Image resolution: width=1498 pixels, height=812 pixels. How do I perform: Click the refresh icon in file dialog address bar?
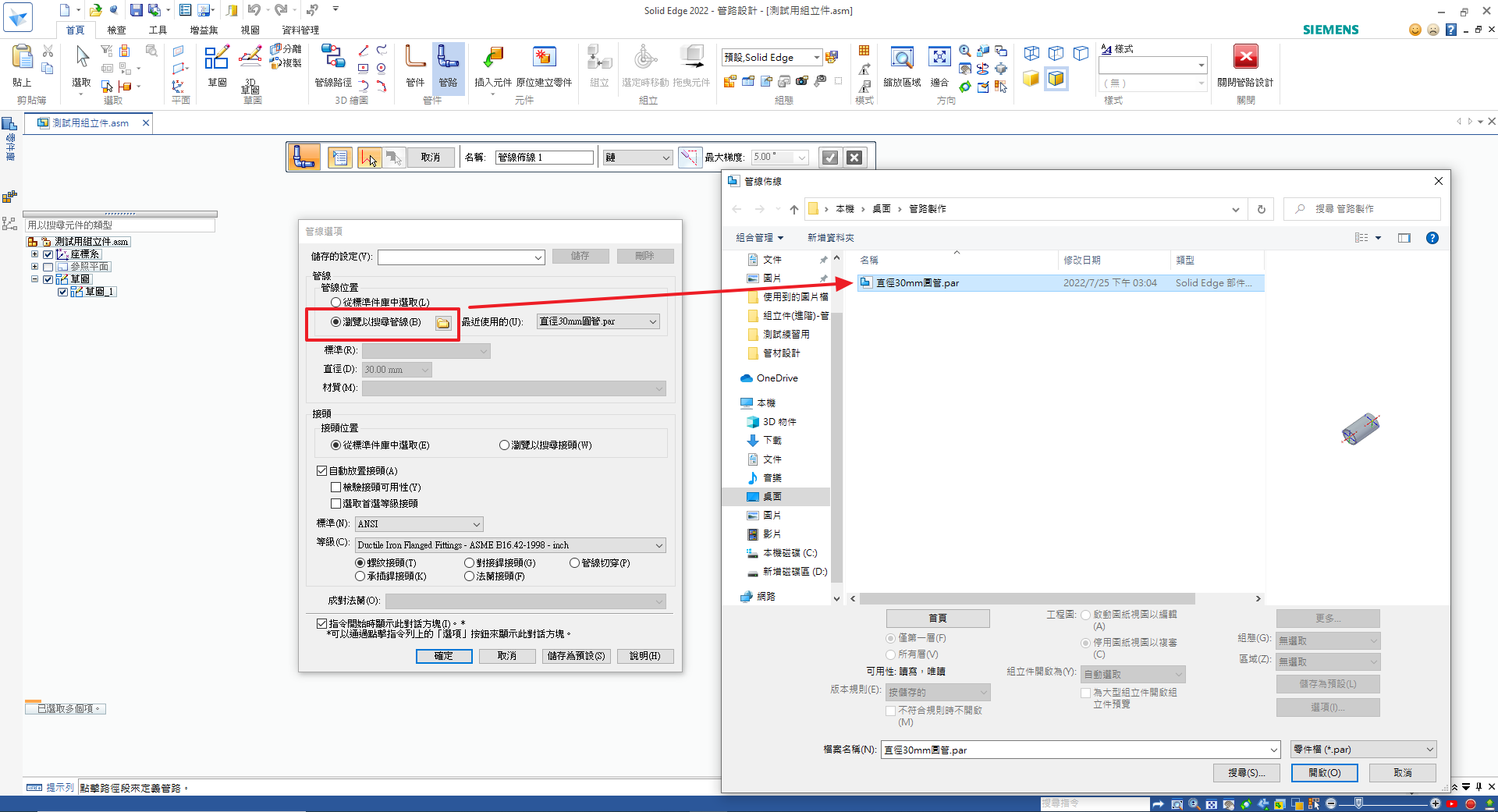(1261, 209)
